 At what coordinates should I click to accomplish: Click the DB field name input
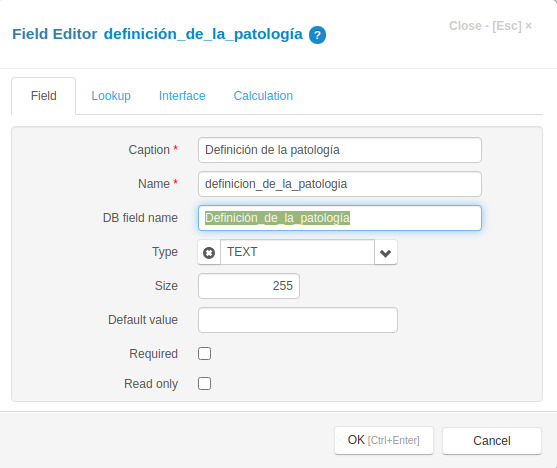coord(340,218)
